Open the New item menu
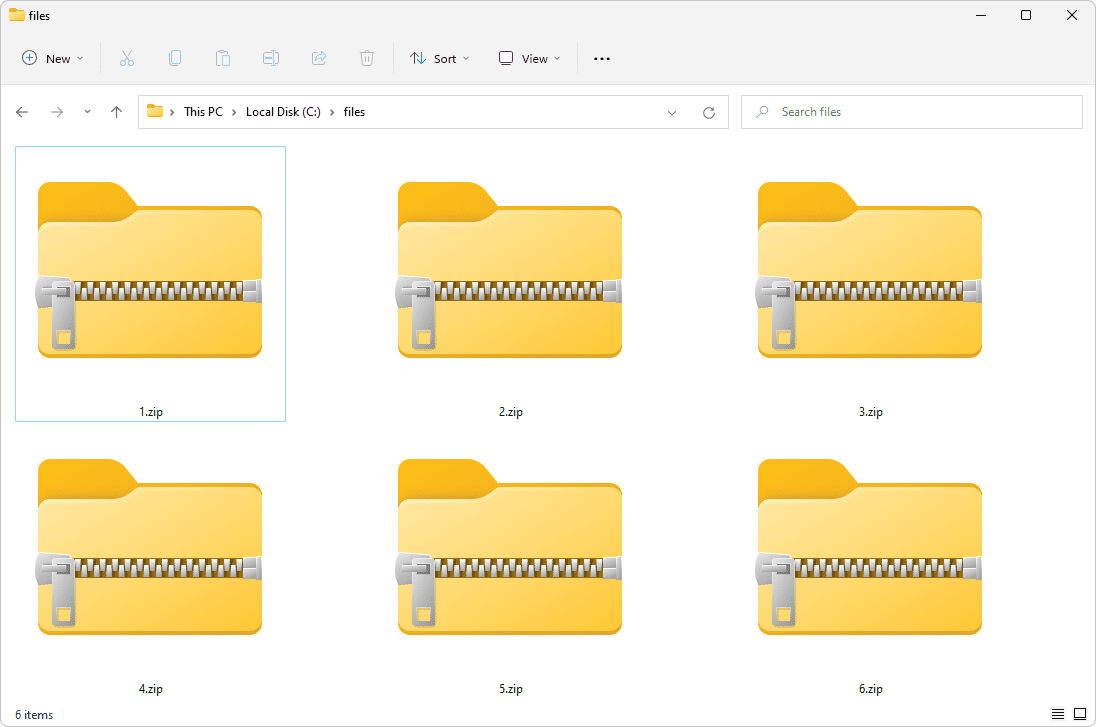This screenshot has width=1096, height=727. click(52, 58)
